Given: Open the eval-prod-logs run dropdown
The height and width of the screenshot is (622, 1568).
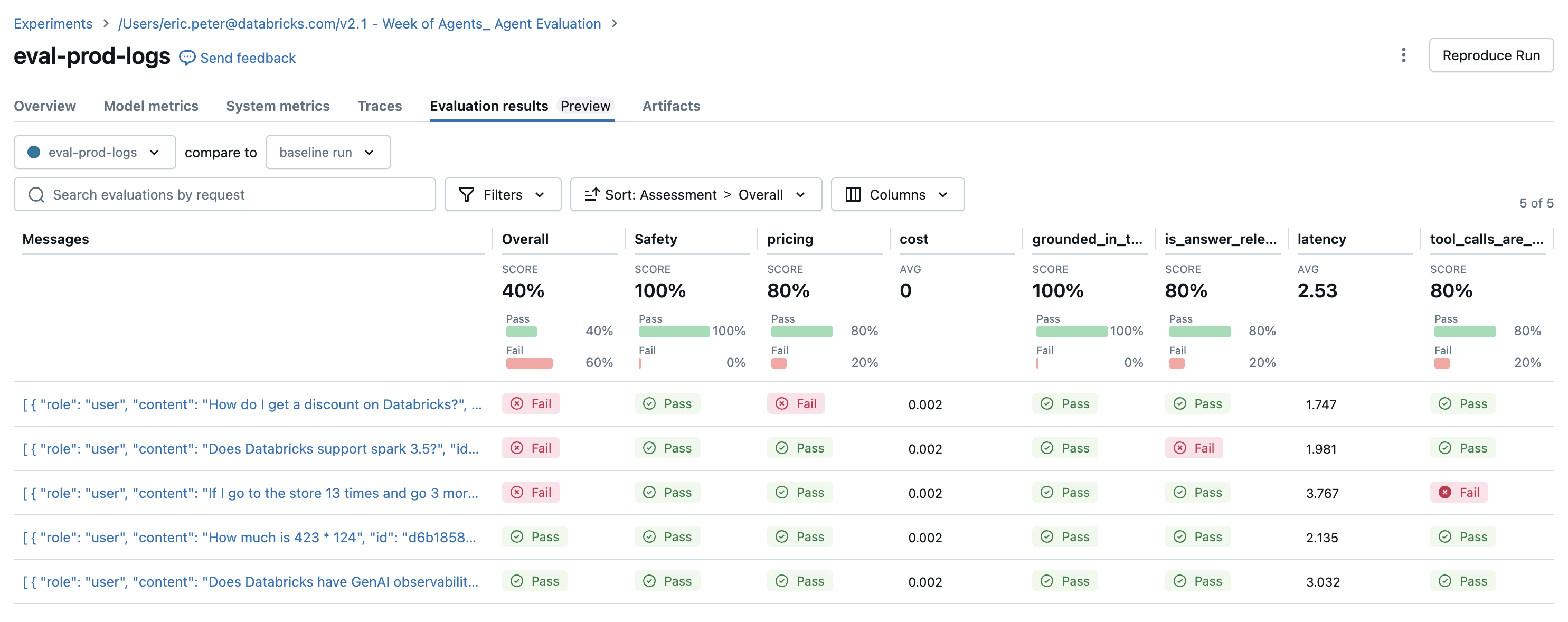Looking at the screenshot, I should click(95, 152).
